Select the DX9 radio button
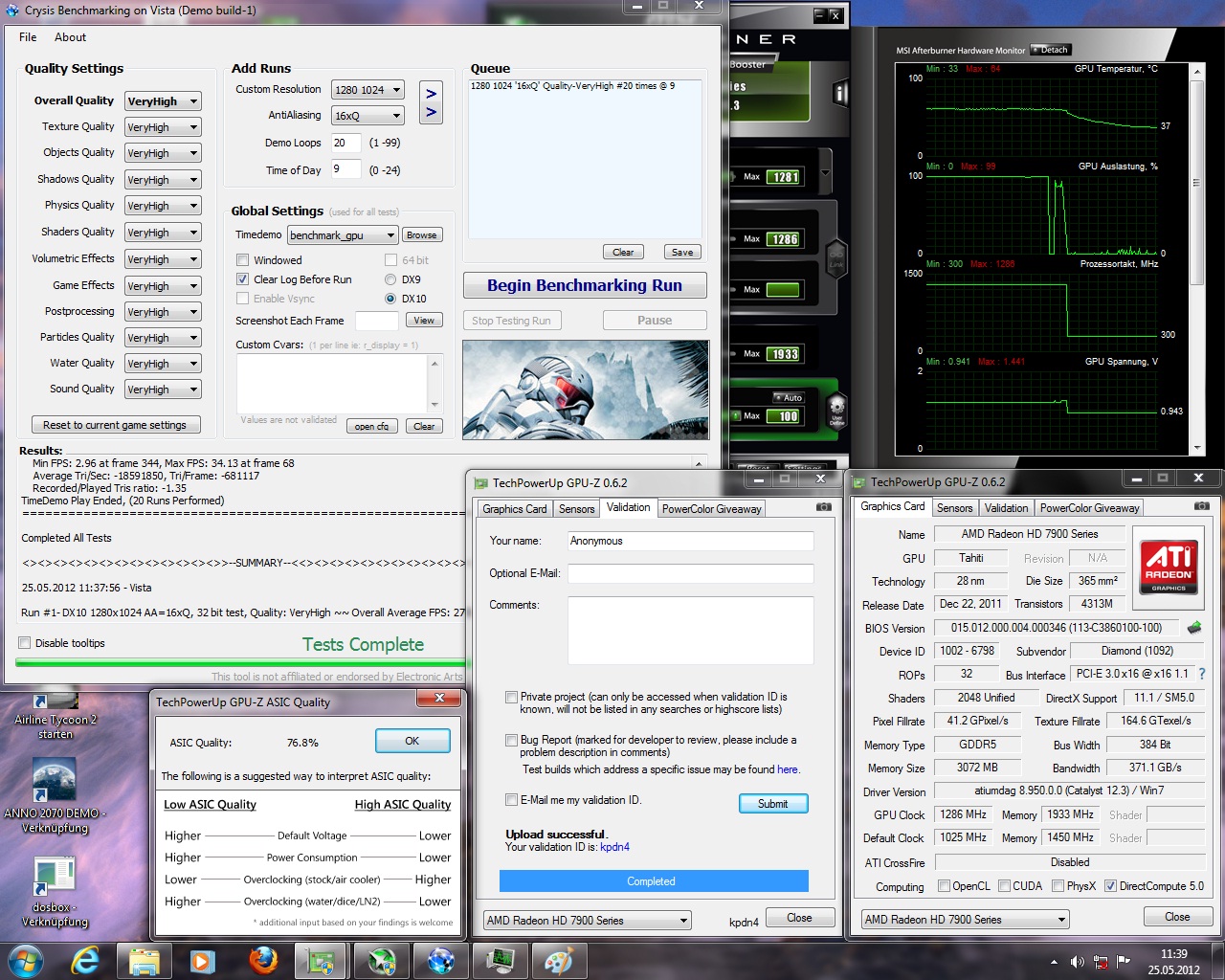The image size is (1225, 980). 390,279
